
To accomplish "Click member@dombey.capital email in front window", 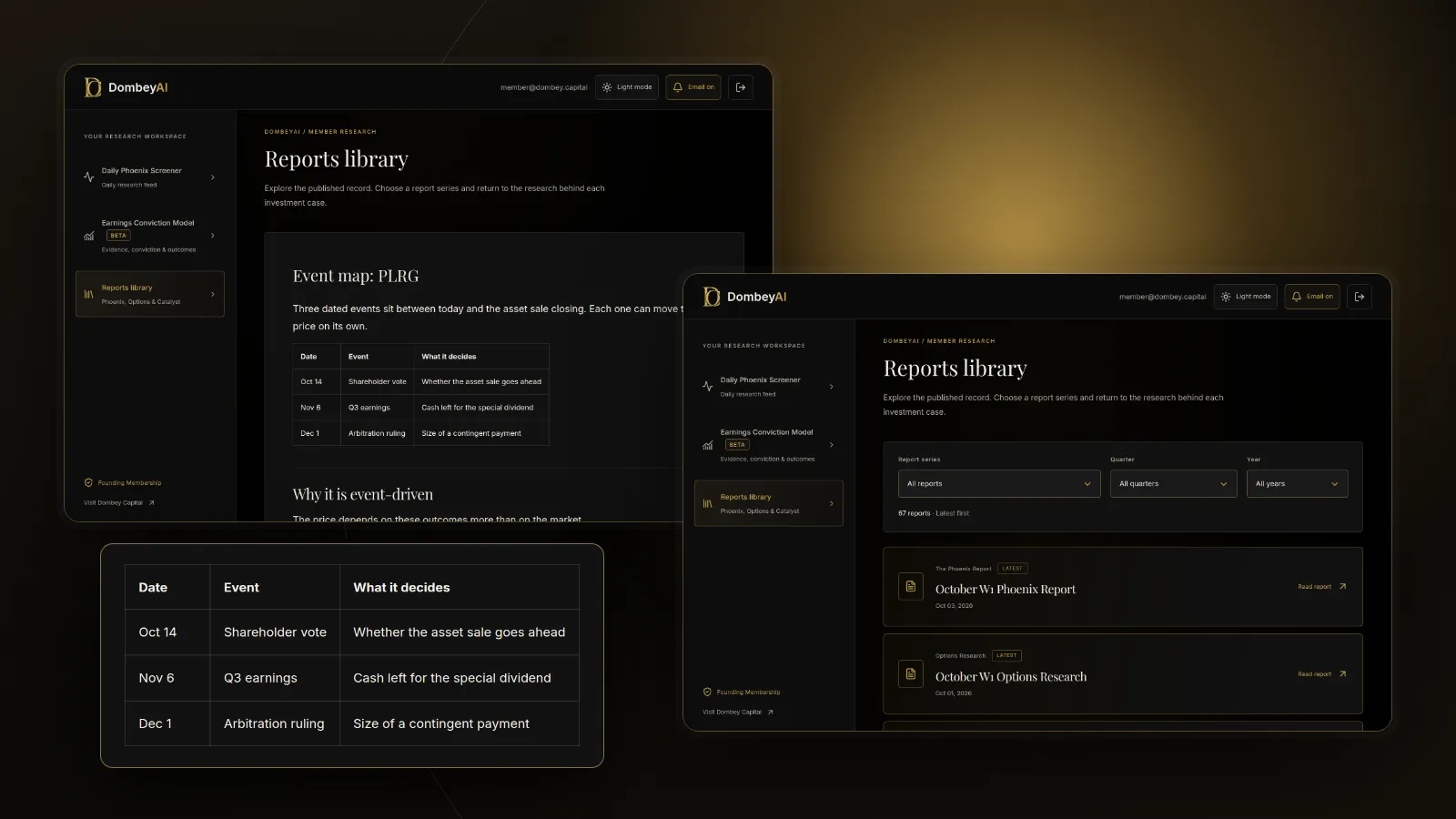I will 1163,297.
